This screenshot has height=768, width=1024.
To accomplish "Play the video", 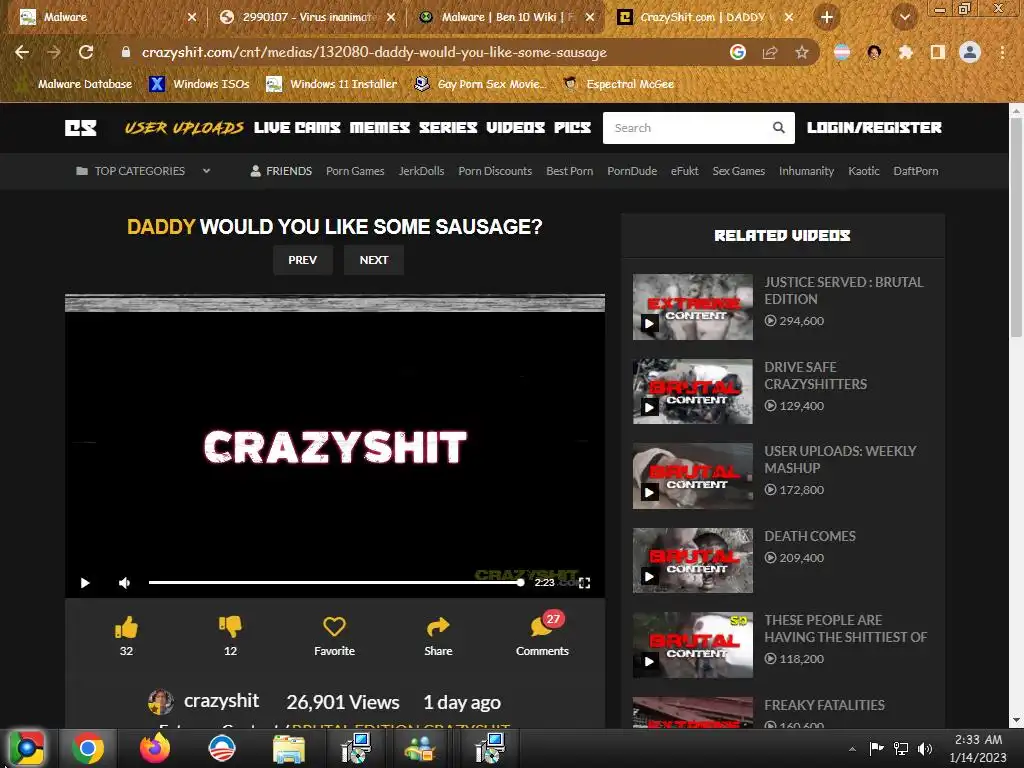I will [x=85, y=583].
